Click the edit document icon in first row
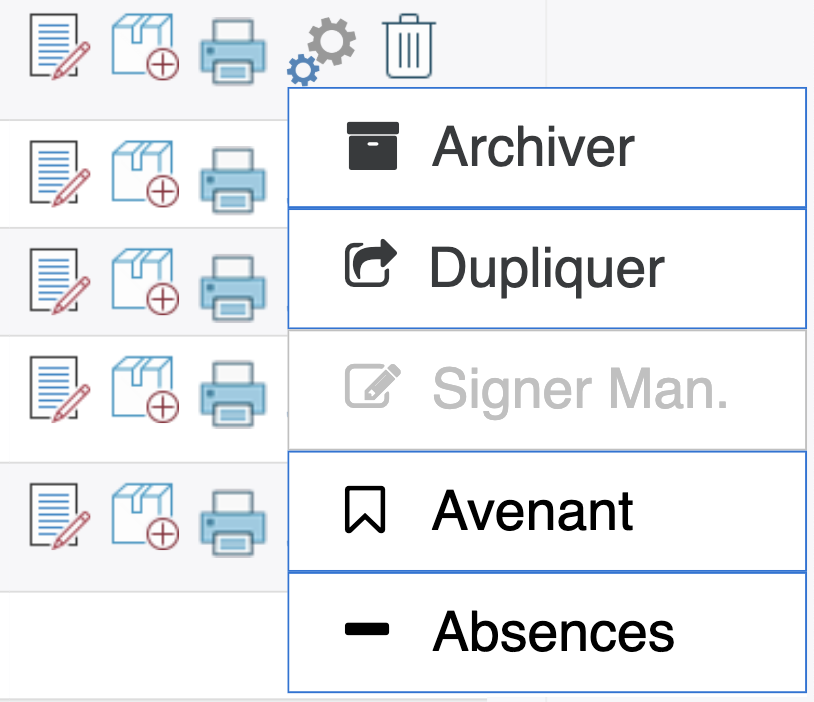Screen dimensions: 814x702 pyautogui.click(x=60, y=47)
